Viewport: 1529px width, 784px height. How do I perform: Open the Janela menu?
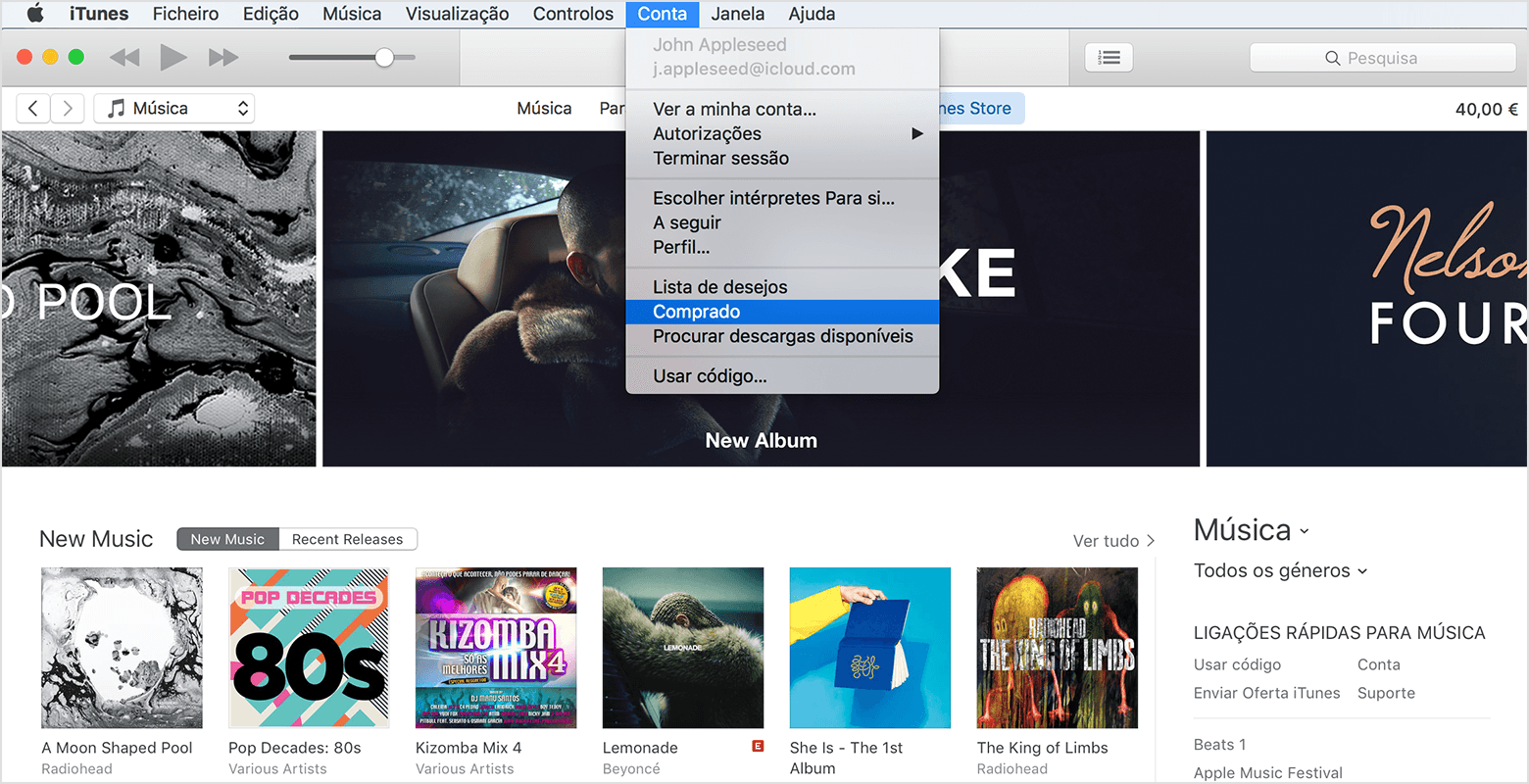737,14
